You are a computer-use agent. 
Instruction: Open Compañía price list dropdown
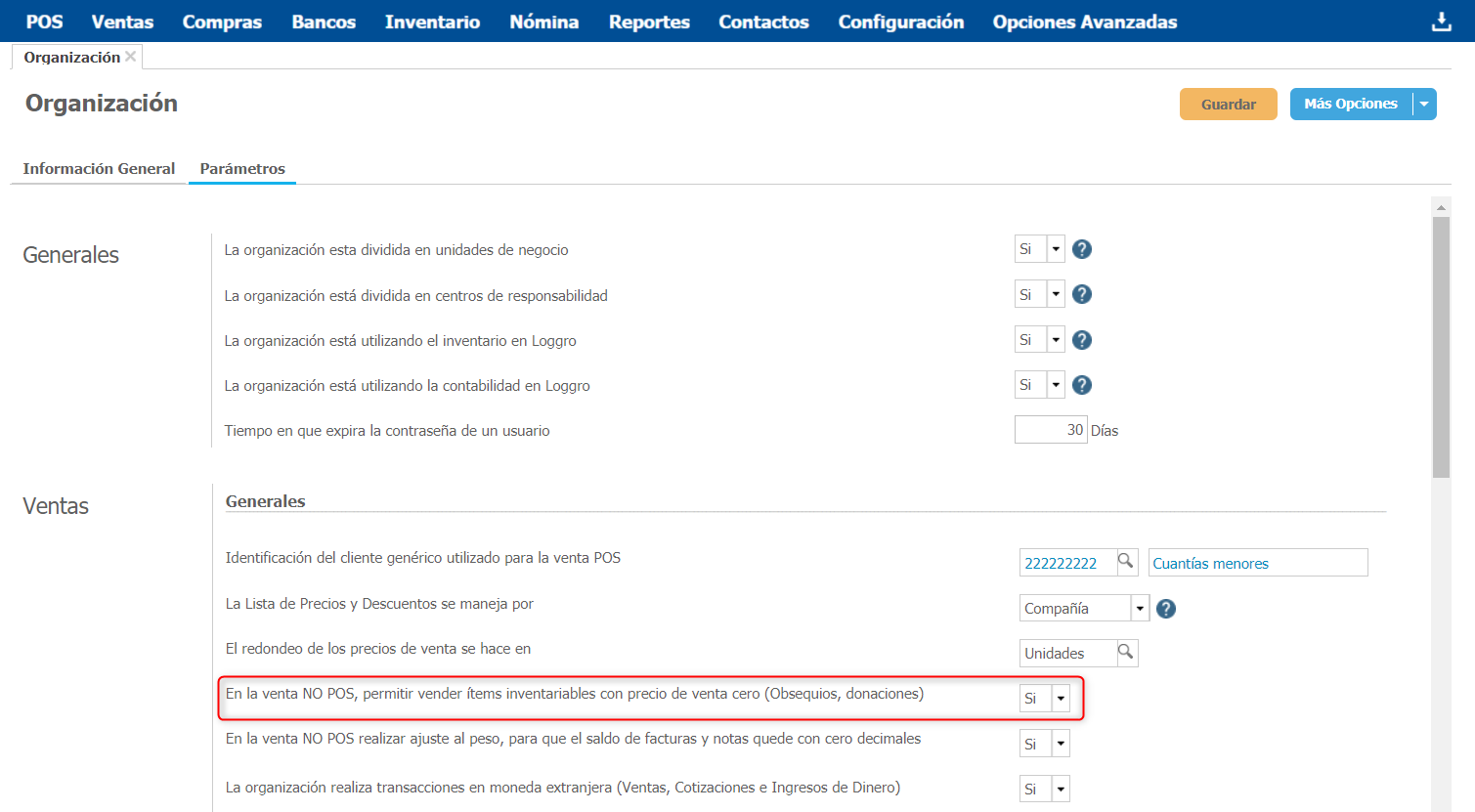pos(1140,608)
